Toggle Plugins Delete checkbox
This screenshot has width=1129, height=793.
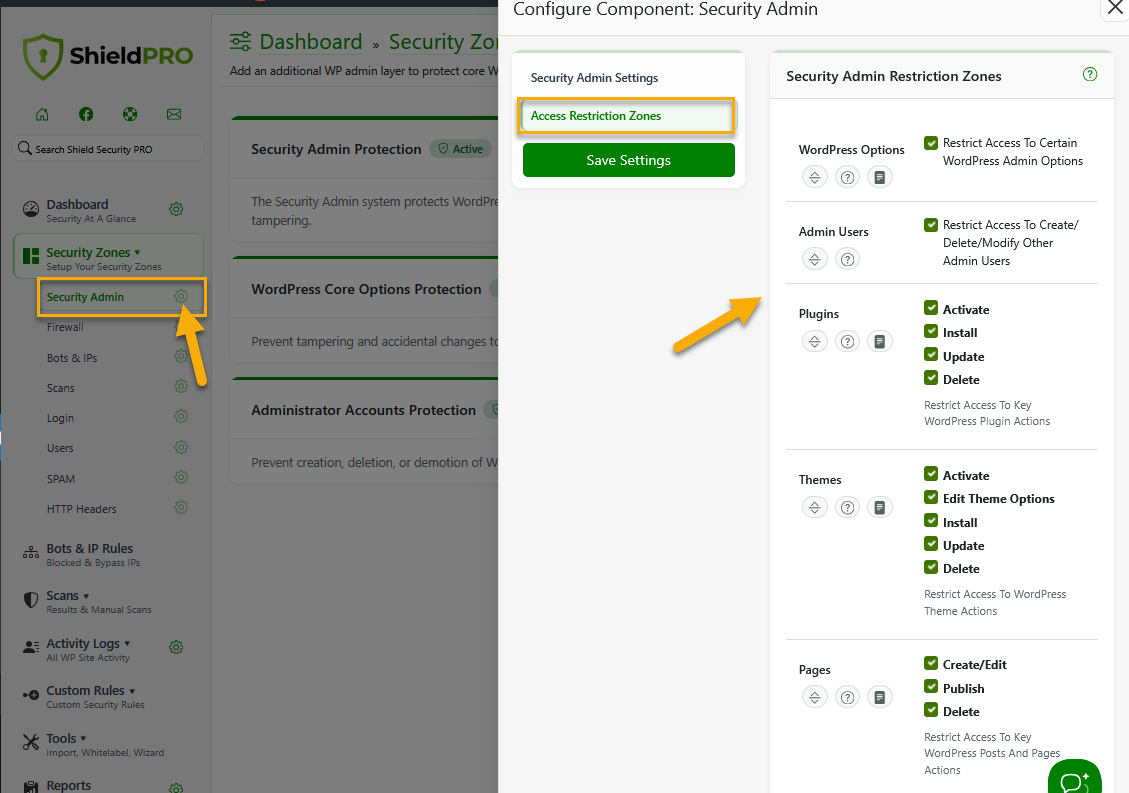(x=931, y=378)
